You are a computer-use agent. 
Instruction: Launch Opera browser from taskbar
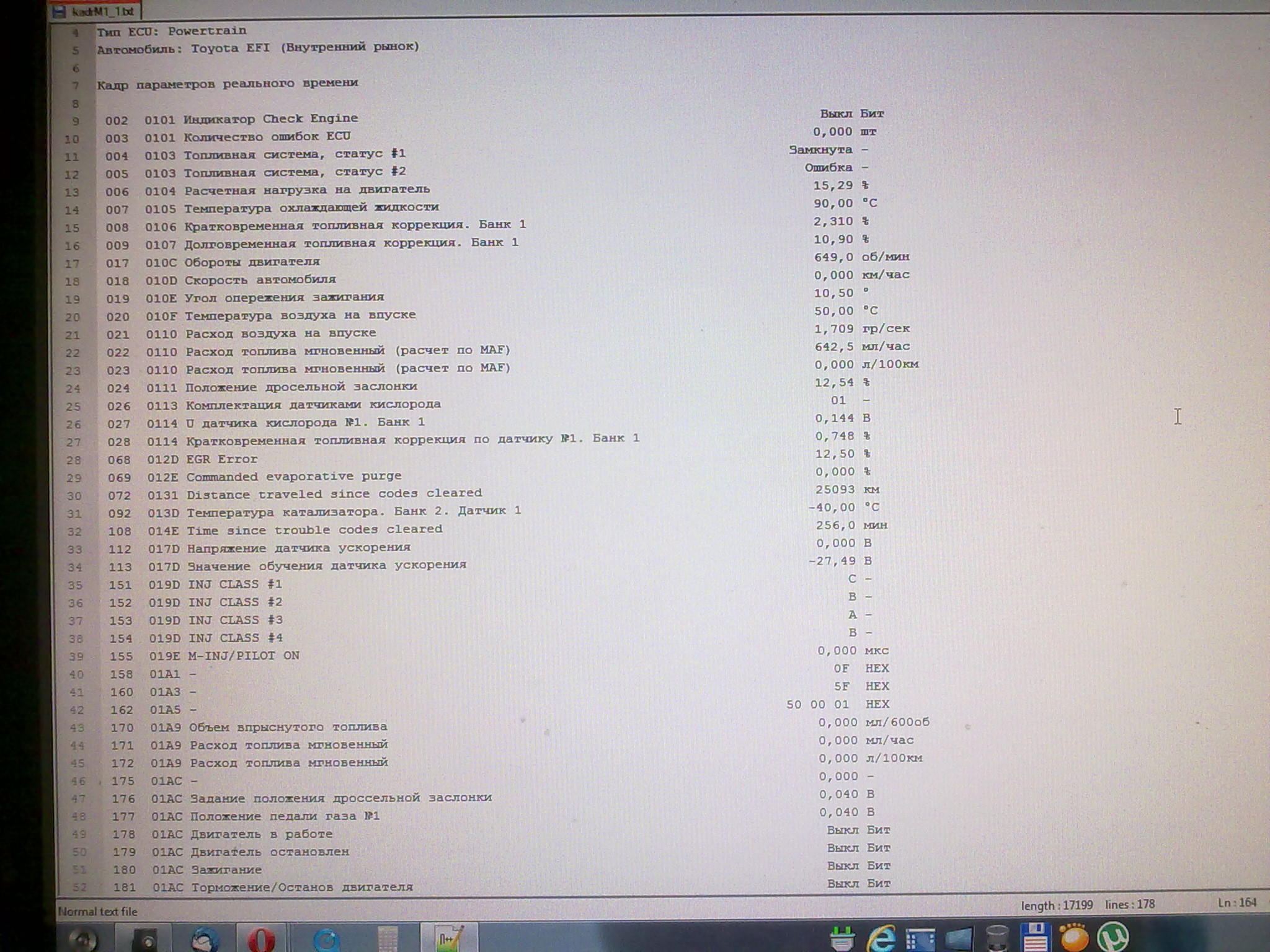262,939
